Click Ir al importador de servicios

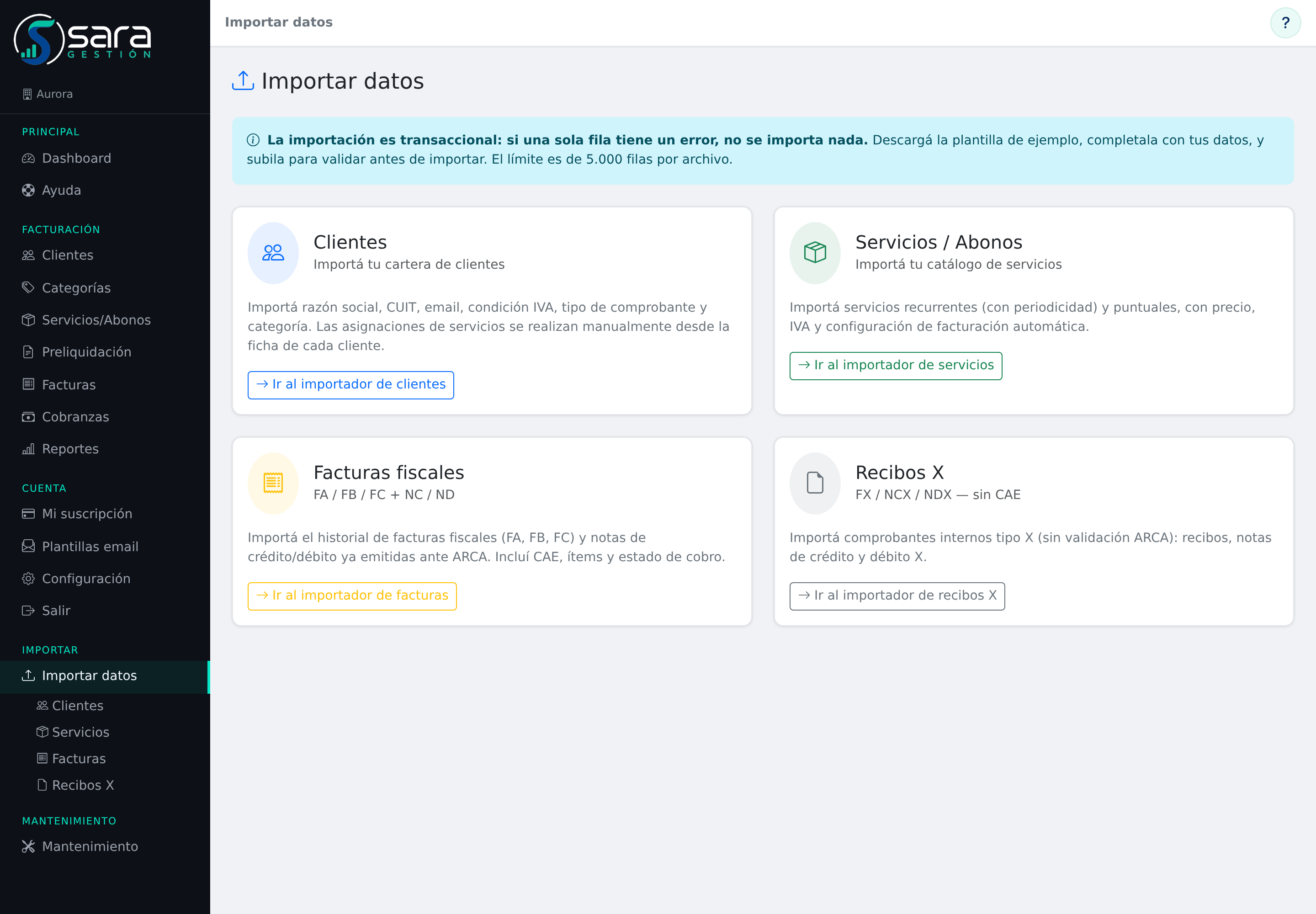click(x=896, y=365)
